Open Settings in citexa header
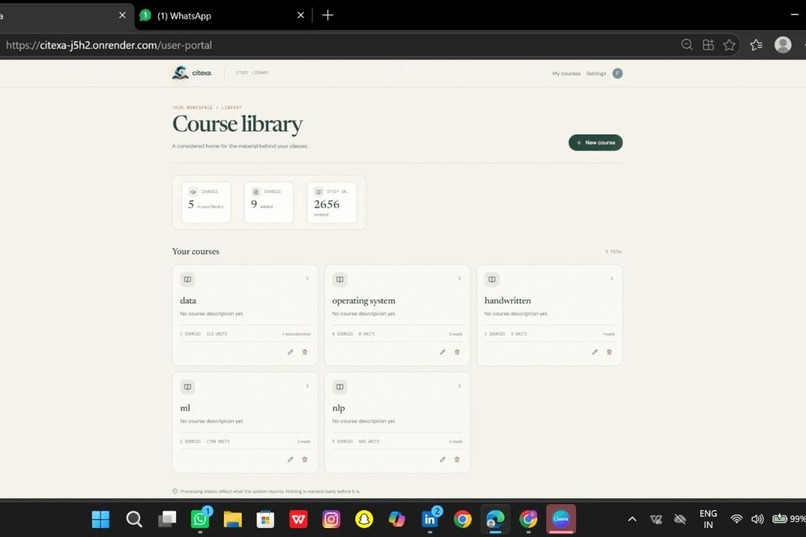This screenshot has height=537, width=806. coord(596,73)
